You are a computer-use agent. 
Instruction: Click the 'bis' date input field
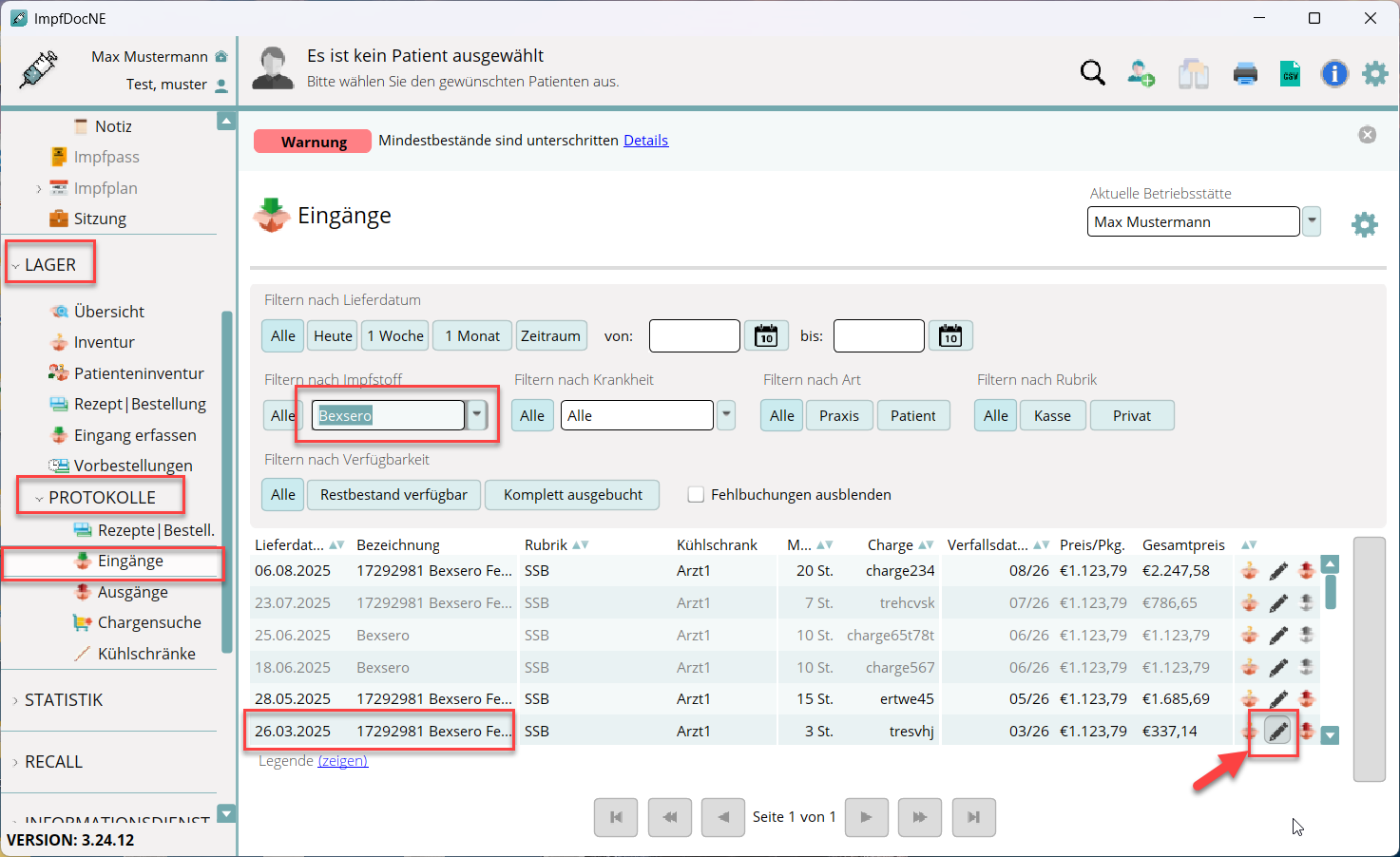[878, 336]
